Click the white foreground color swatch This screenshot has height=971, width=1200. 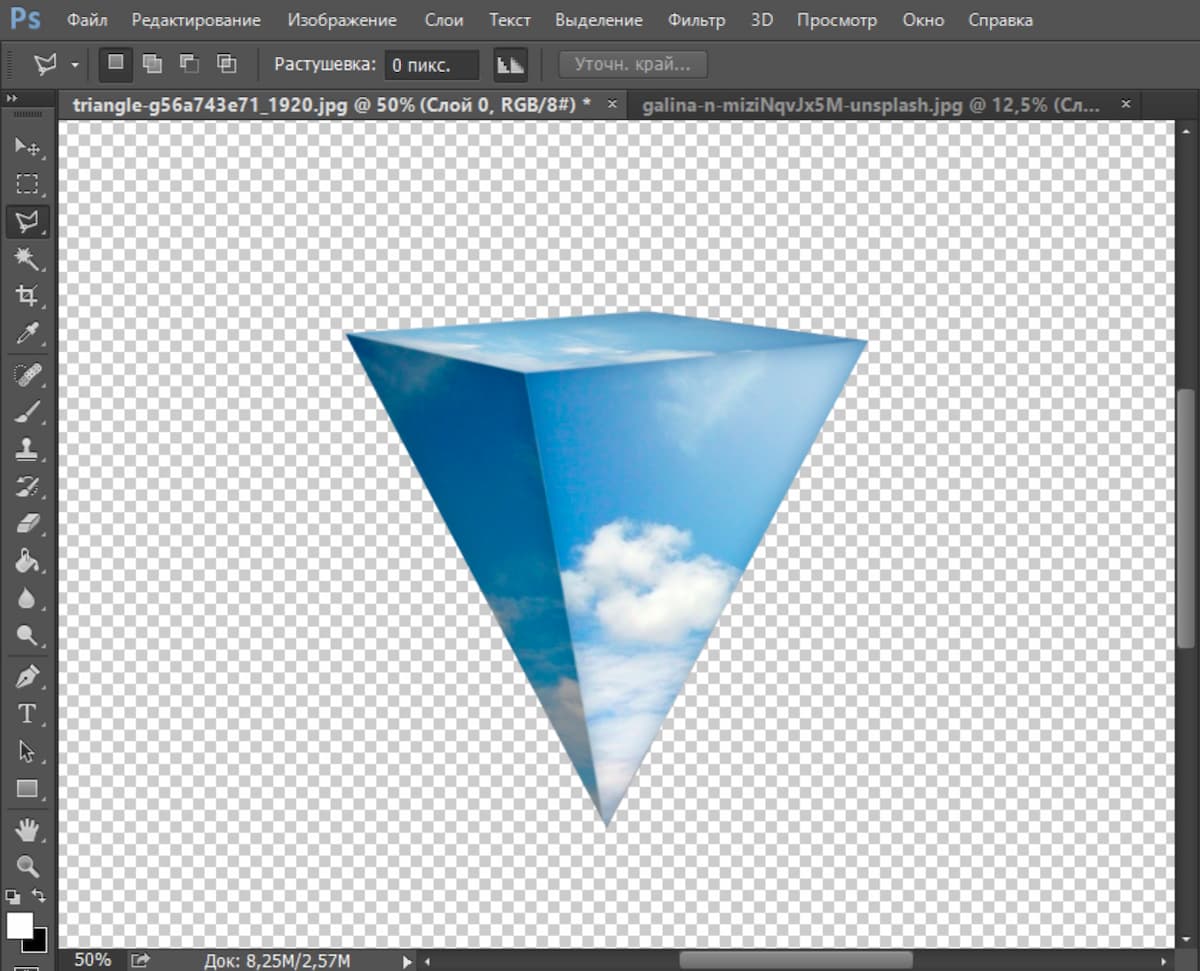click(x=19, y=925)
